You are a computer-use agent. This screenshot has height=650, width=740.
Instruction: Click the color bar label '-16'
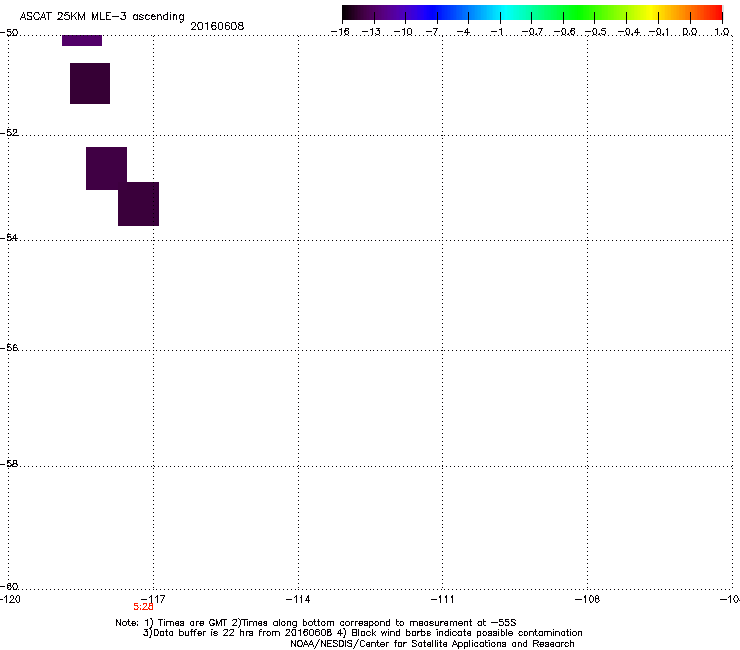[x=340, y=32]
